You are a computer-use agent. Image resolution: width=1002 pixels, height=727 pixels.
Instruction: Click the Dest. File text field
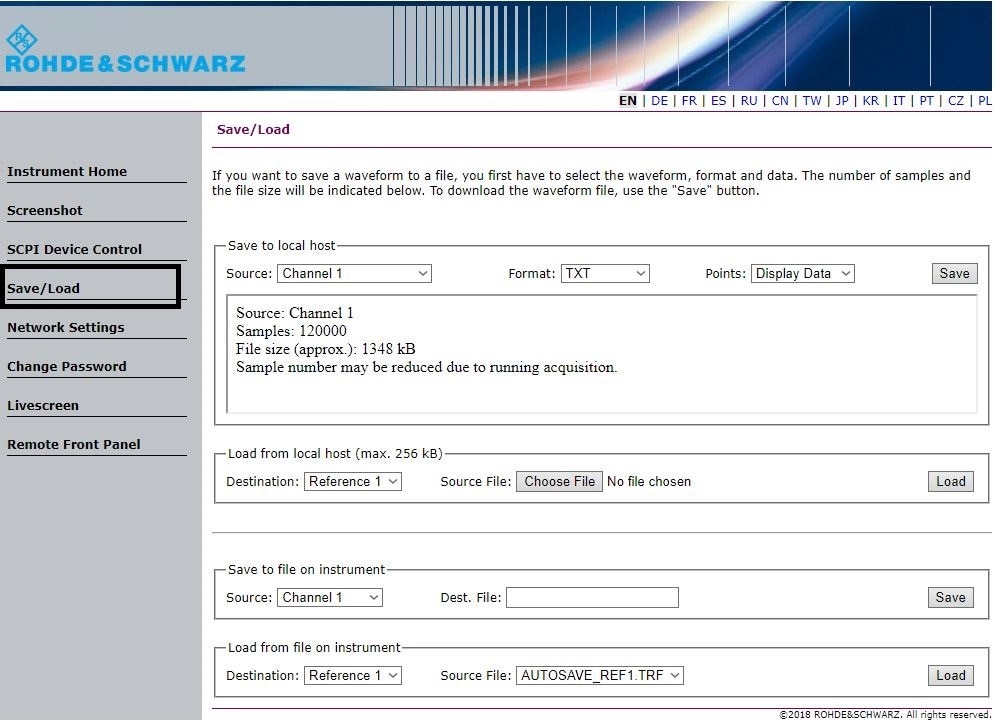click(592, 598)
